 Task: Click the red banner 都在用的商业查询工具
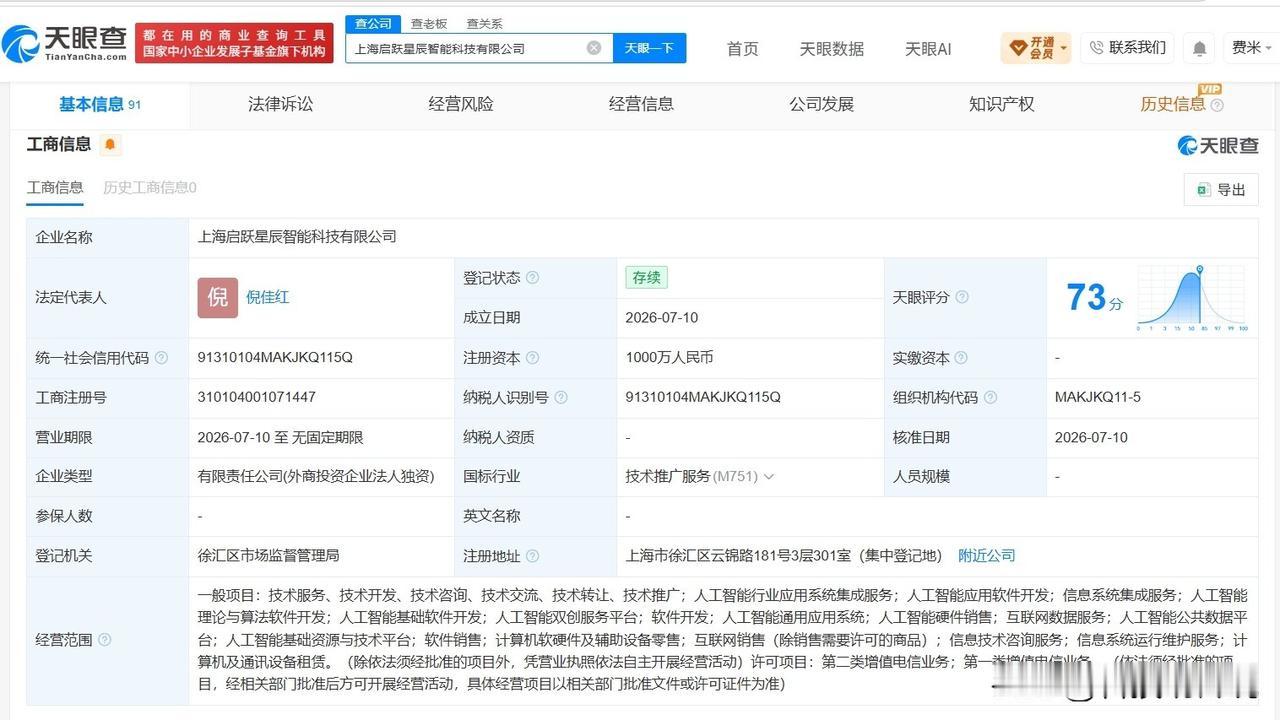coord(234,43)
